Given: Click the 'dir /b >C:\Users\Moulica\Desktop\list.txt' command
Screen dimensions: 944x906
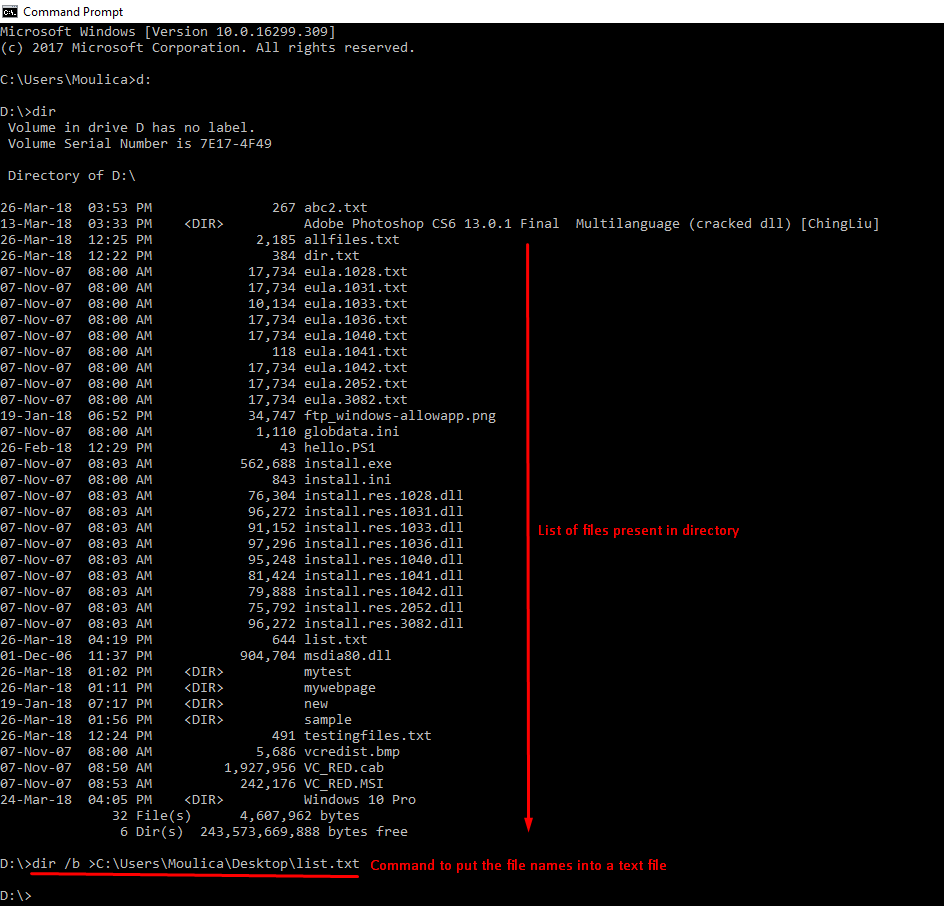Looking at the screenshot, I should (196, 864).
